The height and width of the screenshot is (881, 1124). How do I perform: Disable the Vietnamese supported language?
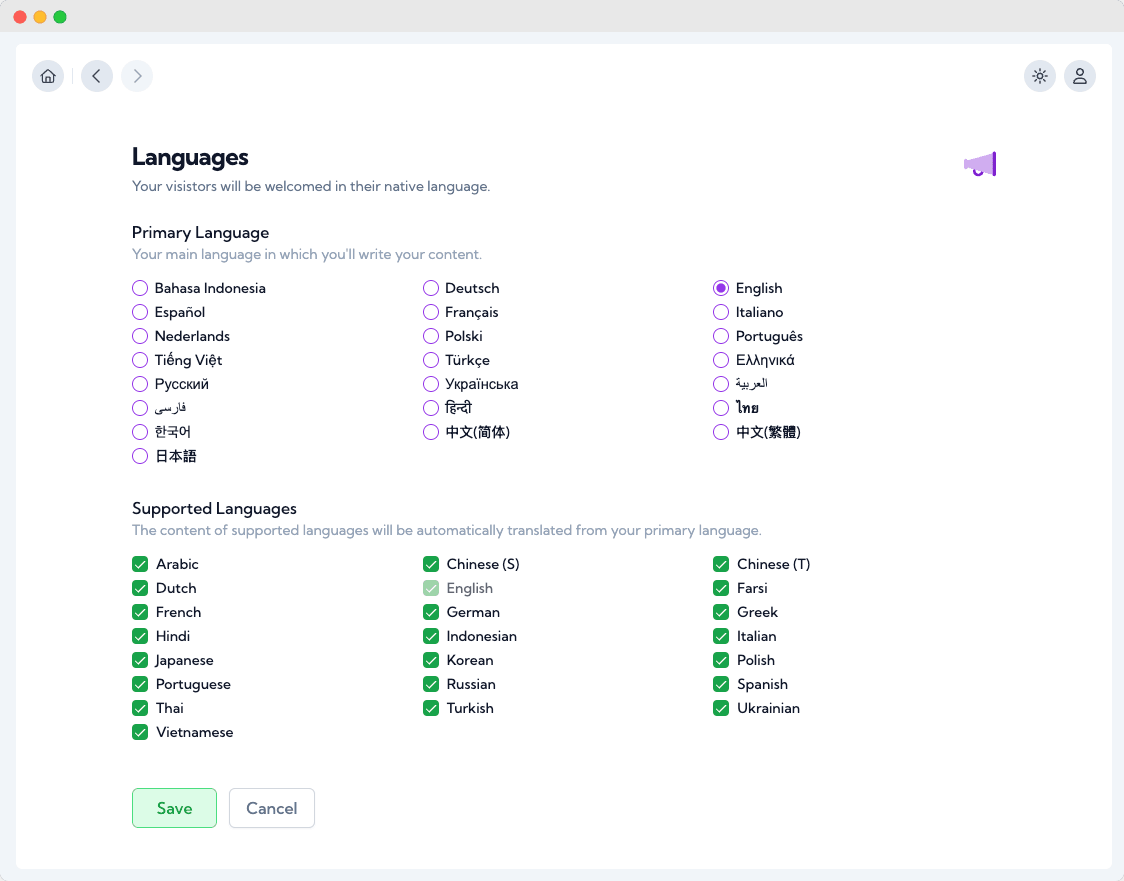[140, 732]
